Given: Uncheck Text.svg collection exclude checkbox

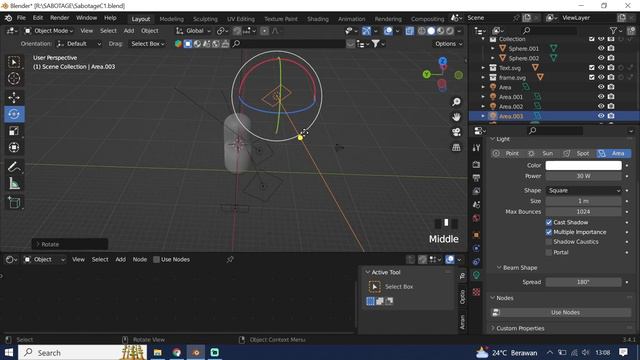Looking at the screenshot, I should coord(592,67).
